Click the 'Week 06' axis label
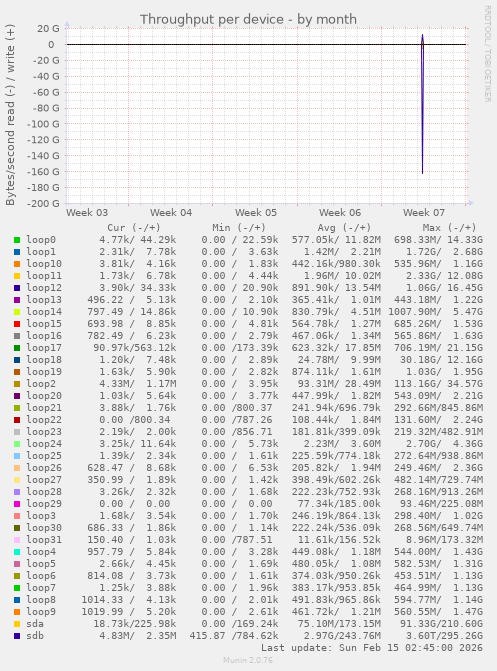497x671 pixels. coord(340,213)
